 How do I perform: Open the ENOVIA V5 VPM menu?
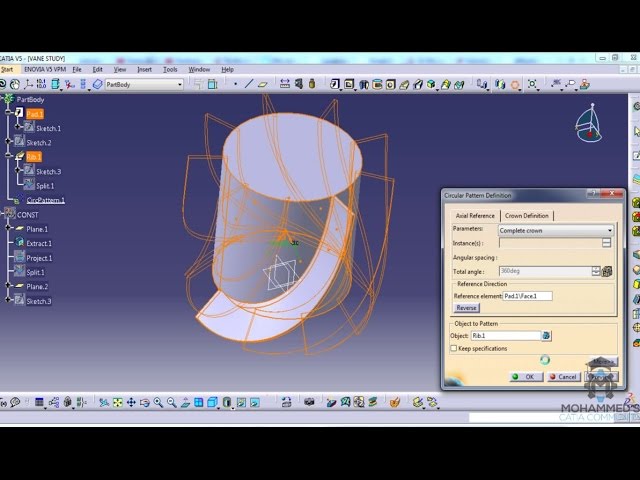coord(45,70)
